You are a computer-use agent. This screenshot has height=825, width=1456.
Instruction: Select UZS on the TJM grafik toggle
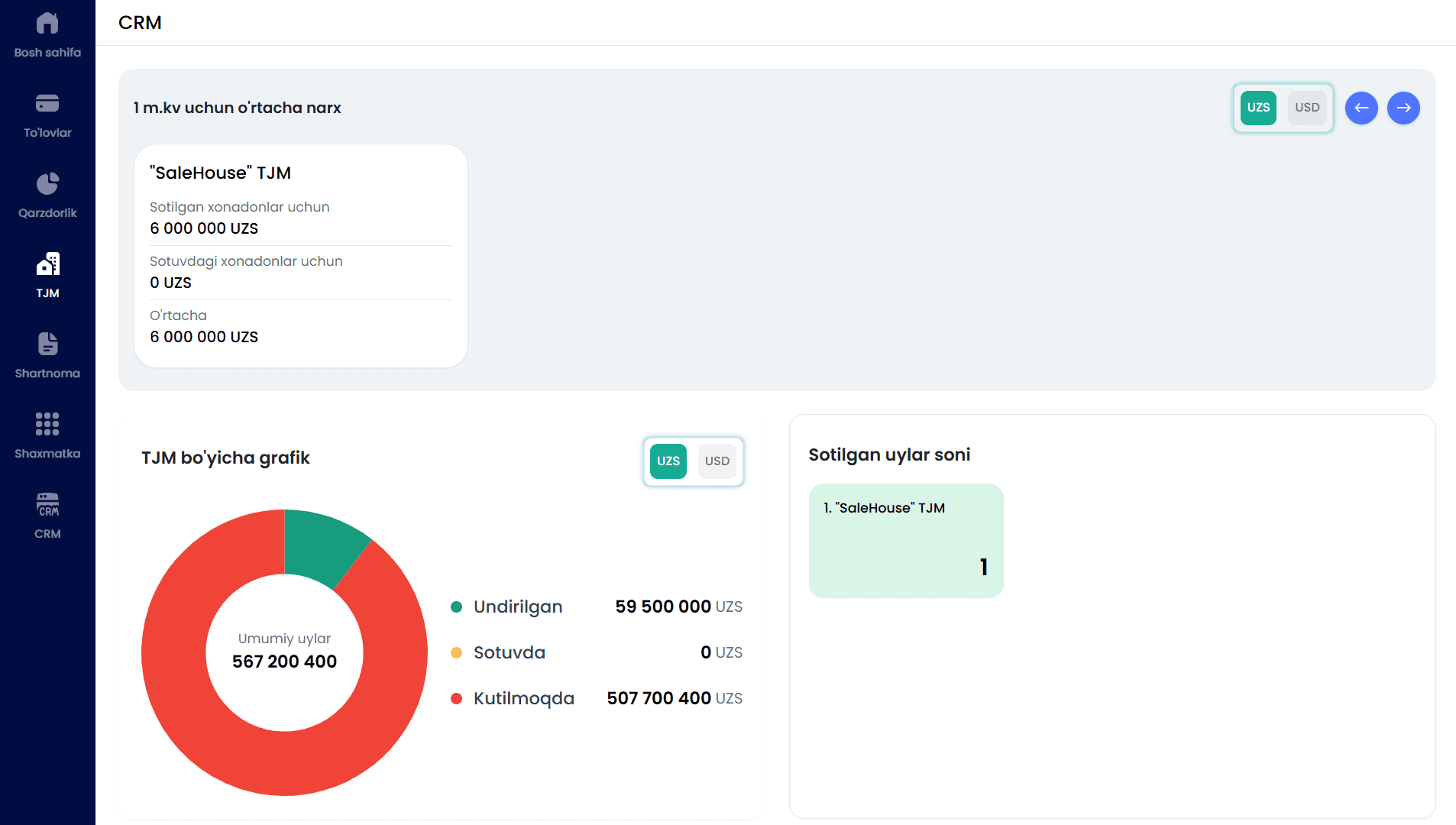668,461
